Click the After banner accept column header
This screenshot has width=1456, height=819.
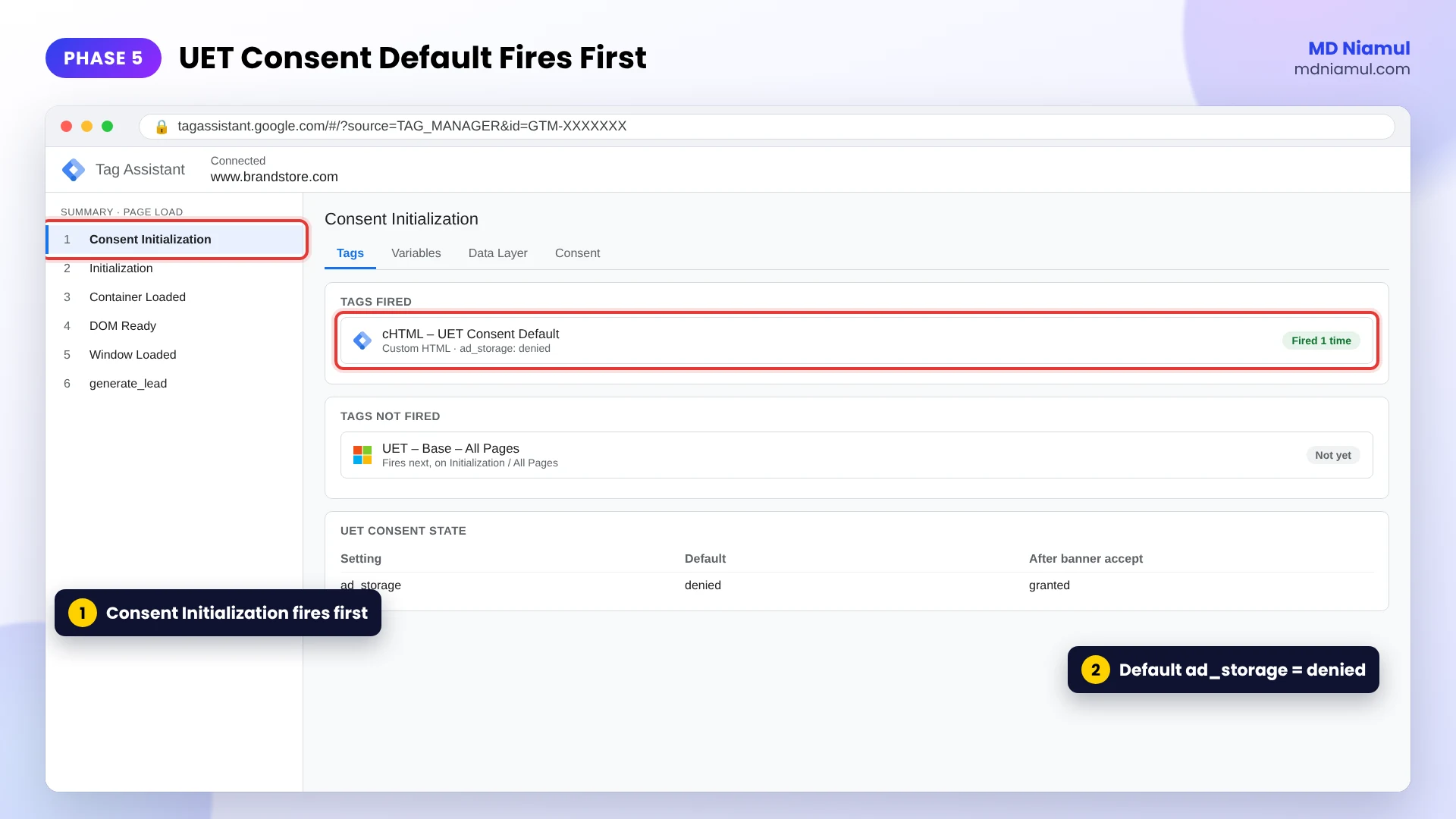point(1086,559)
